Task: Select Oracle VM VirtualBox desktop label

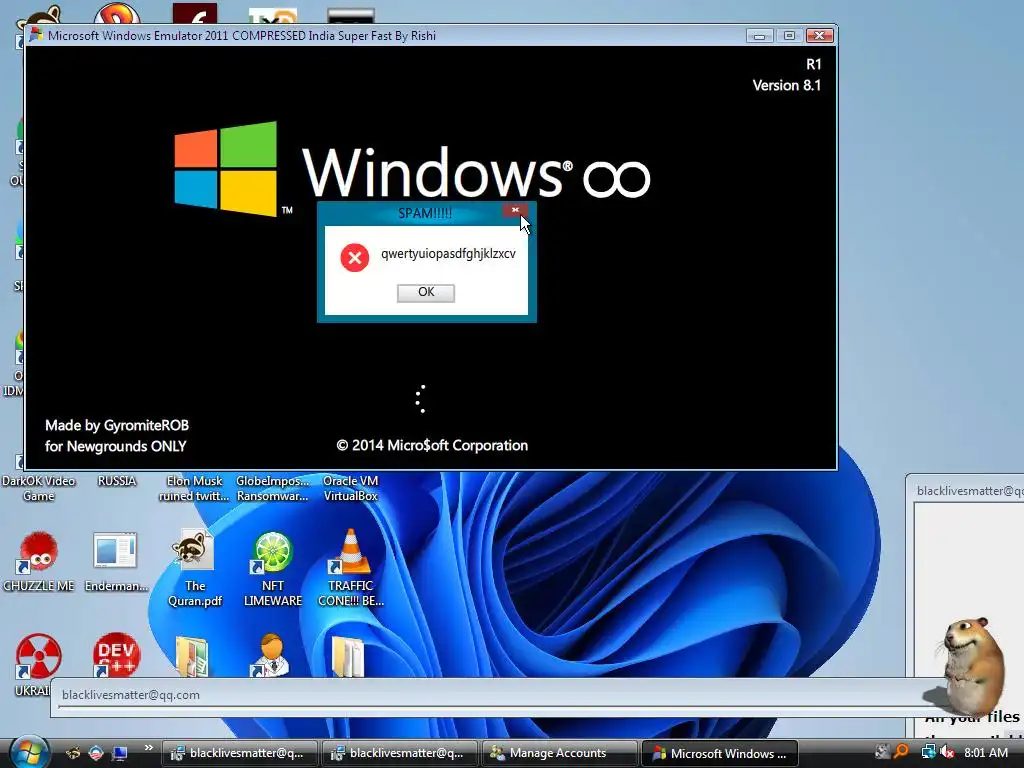Action: point(351,488)
